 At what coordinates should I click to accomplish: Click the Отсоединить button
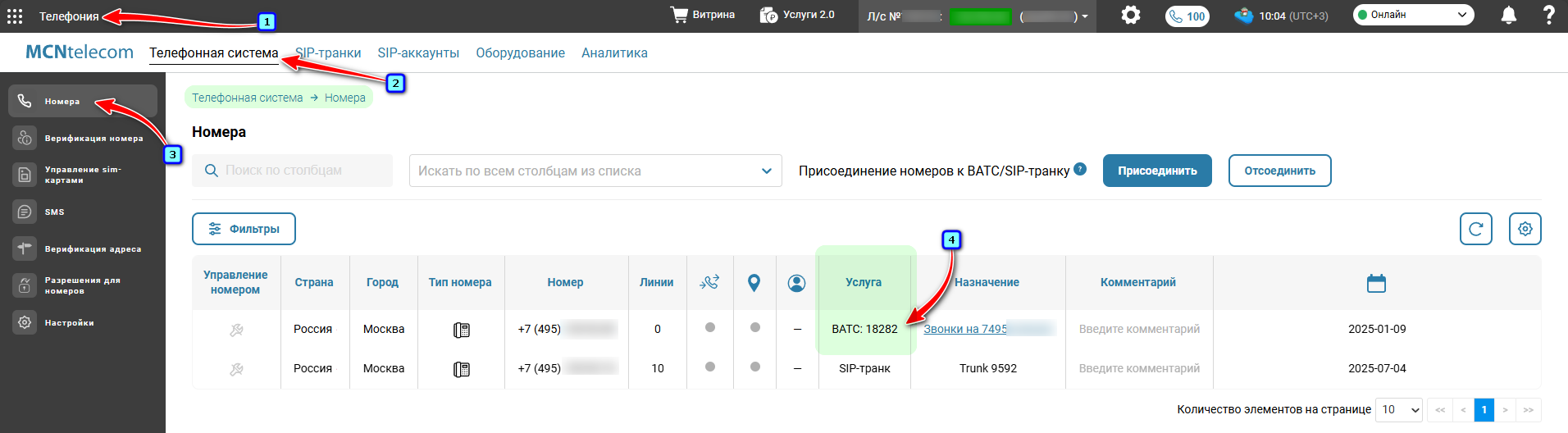pos(1279,171)
